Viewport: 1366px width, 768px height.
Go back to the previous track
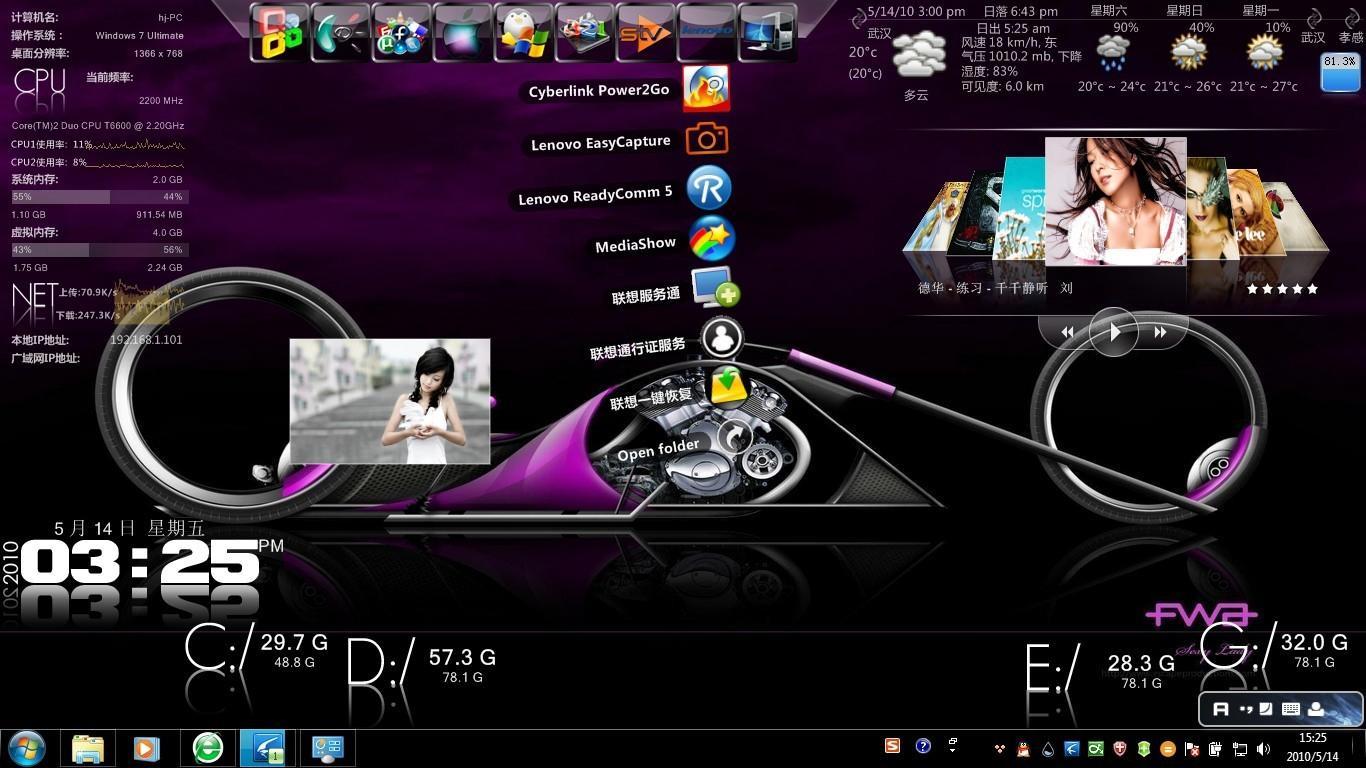click(x=1067, y=332)
